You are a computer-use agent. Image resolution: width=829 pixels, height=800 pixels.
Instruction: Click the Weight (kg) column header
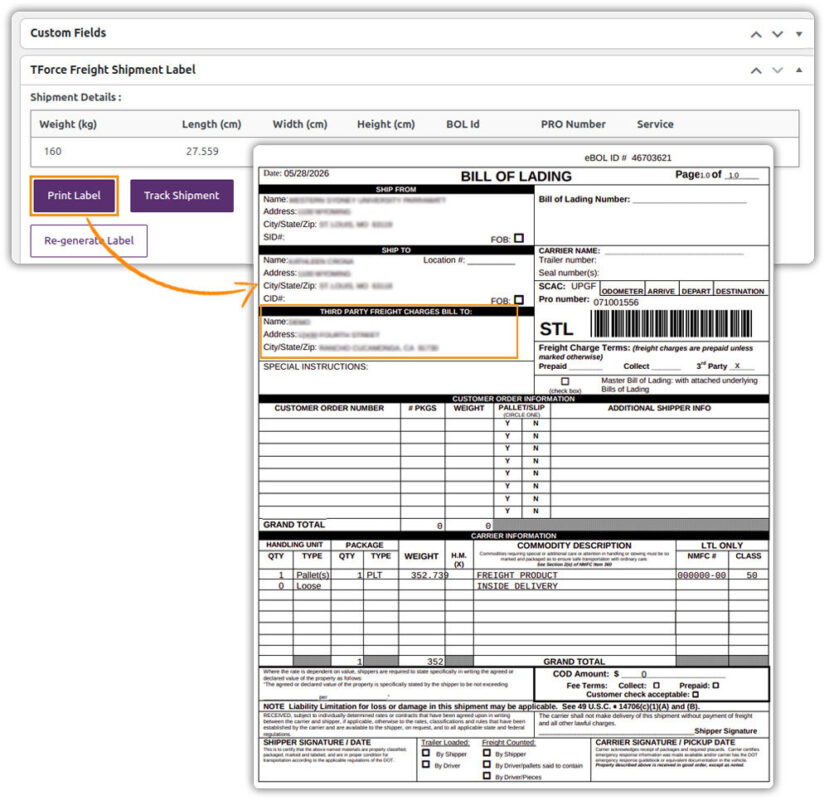(68, 124)
